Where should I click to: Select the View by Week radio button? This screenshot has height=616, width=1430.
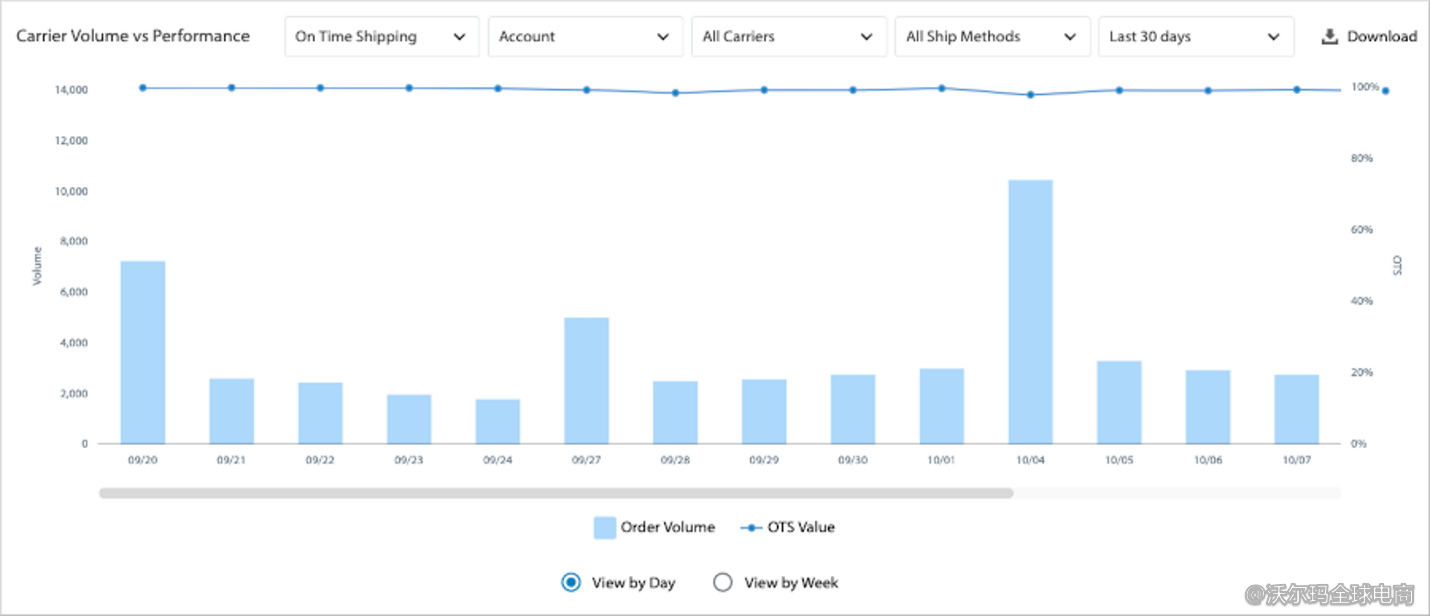722,581
